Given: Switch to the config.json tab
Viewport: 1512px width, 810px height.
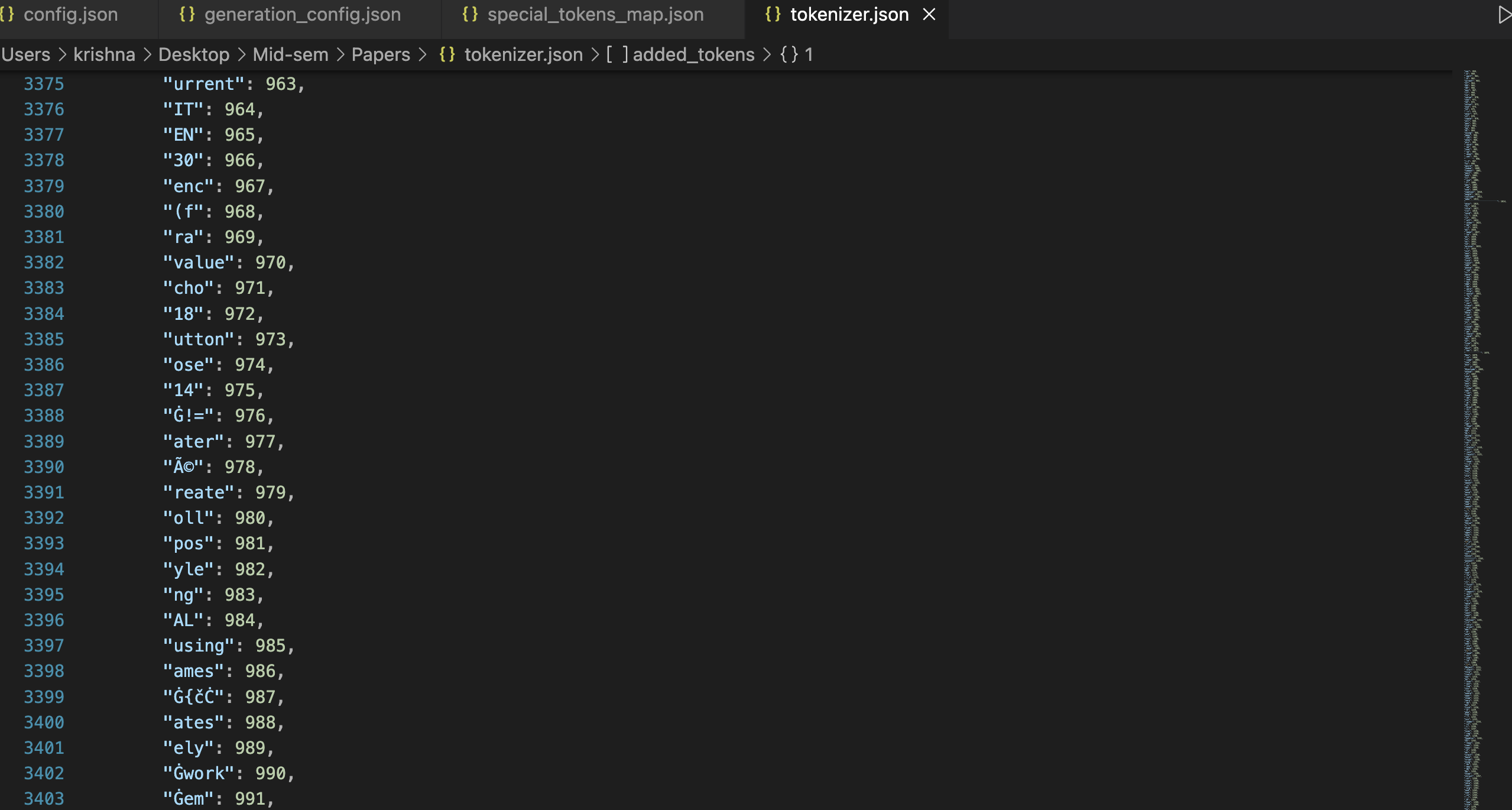Looking at the screenshot, I should click(x=71, y=14).
